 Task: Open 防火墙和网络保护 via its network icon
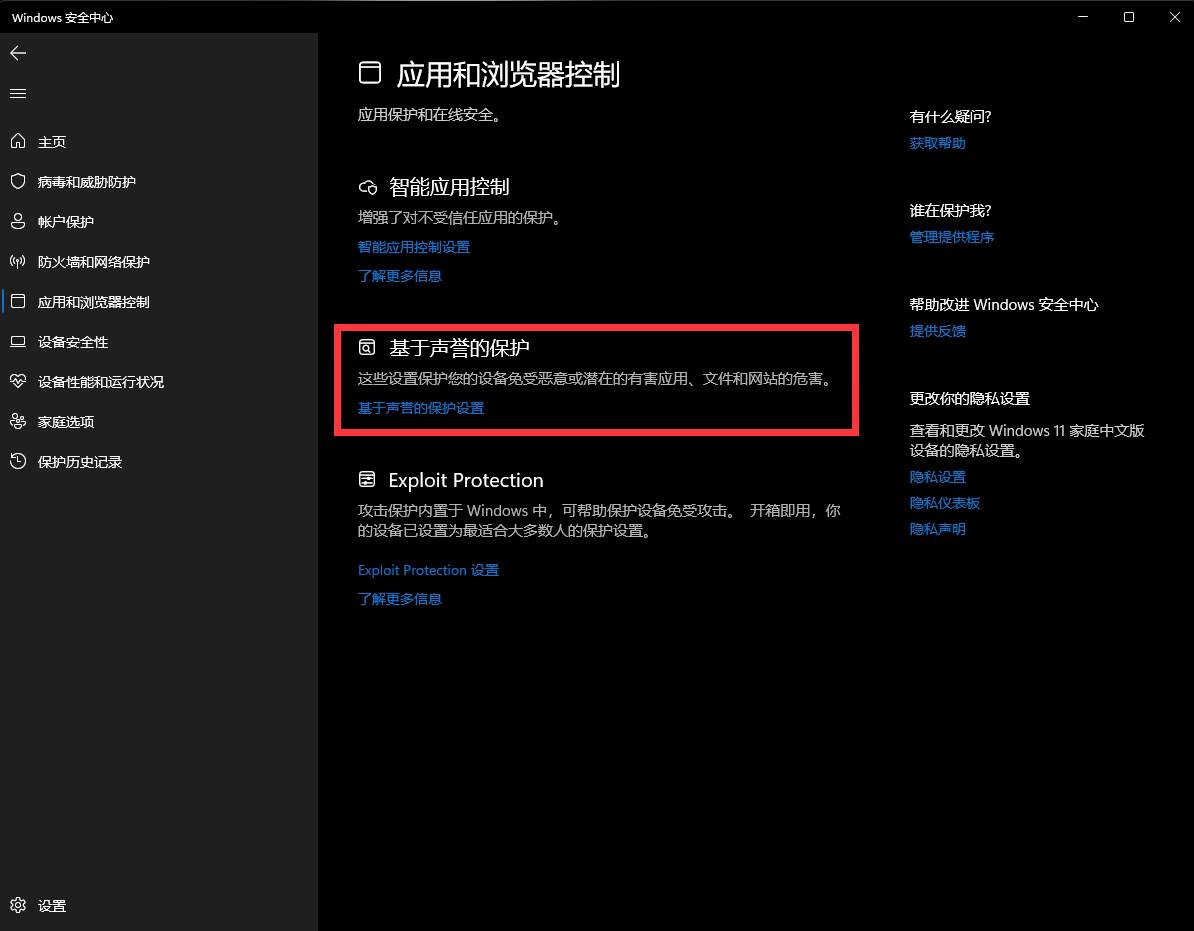tap(18, 261)
